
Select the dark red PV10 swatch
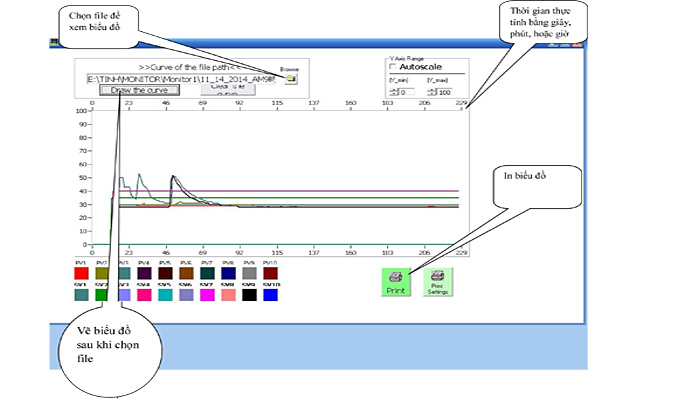(270, 273)
